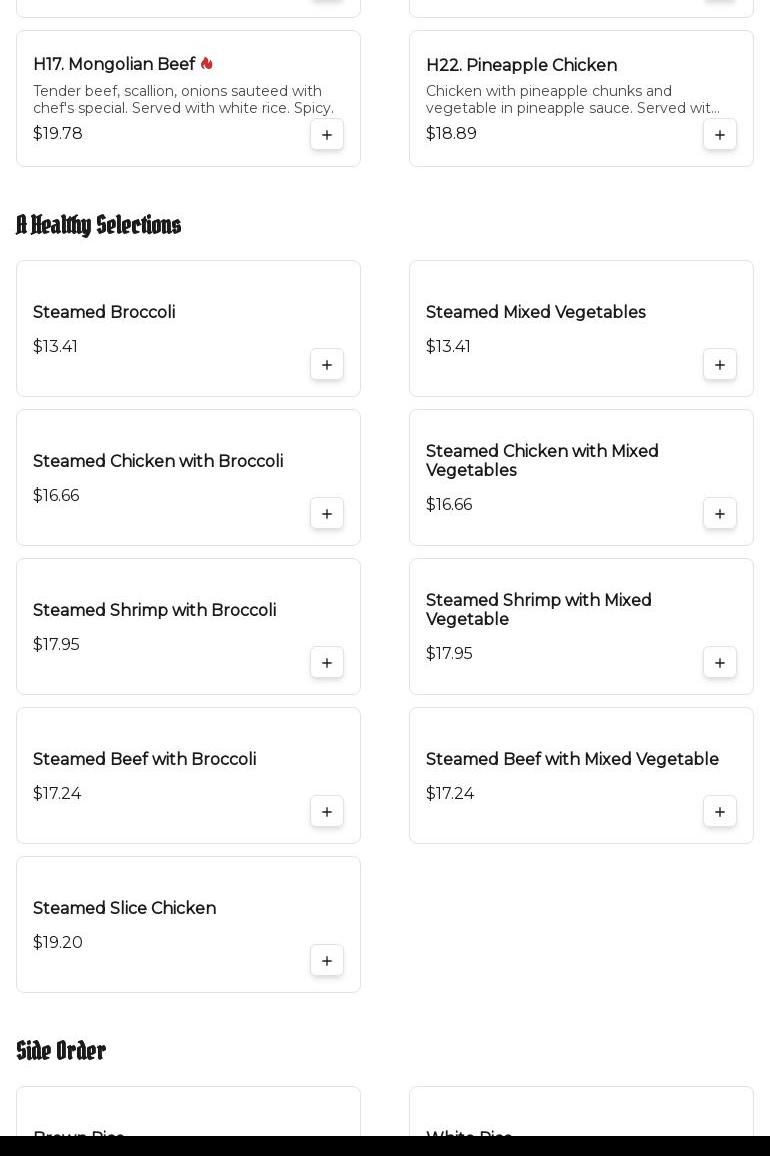Click the Mongolian Beef description text

pyautogui.click(x=183, y=99)
